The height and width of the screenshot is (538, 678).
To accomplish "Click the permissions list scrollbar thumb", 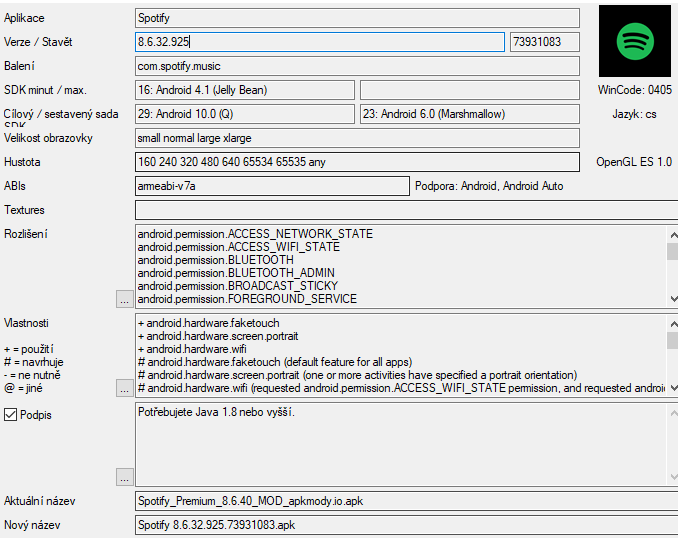I will (x=673, y=252).
